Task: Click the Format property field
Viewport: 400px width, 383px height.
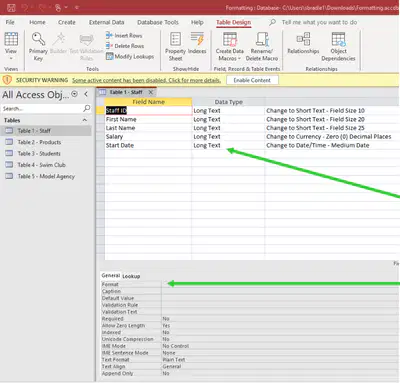Action: (x=280, y=284)
